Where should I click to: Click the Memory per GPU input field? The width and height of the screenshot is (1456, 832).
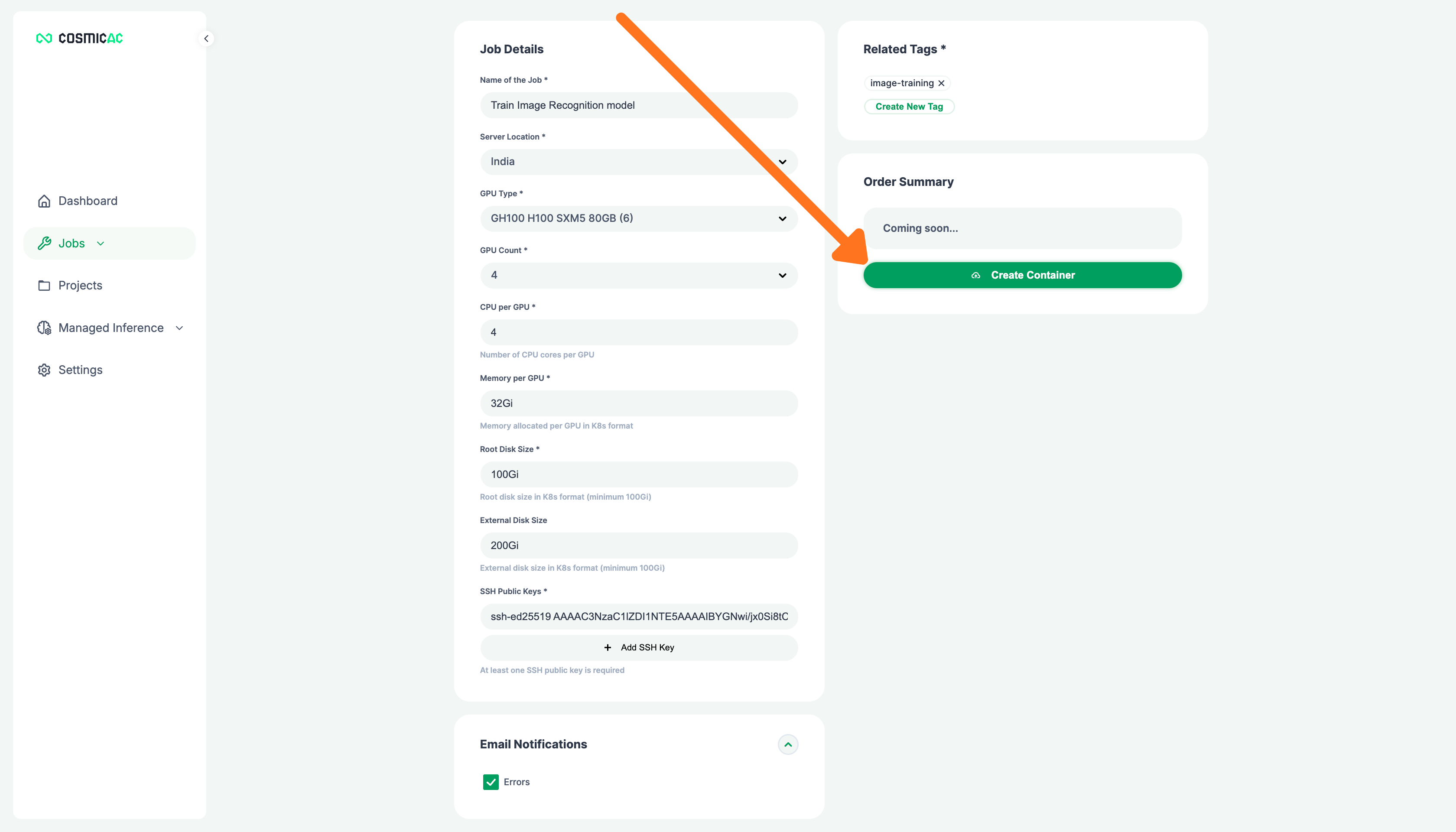coord(639,403)
